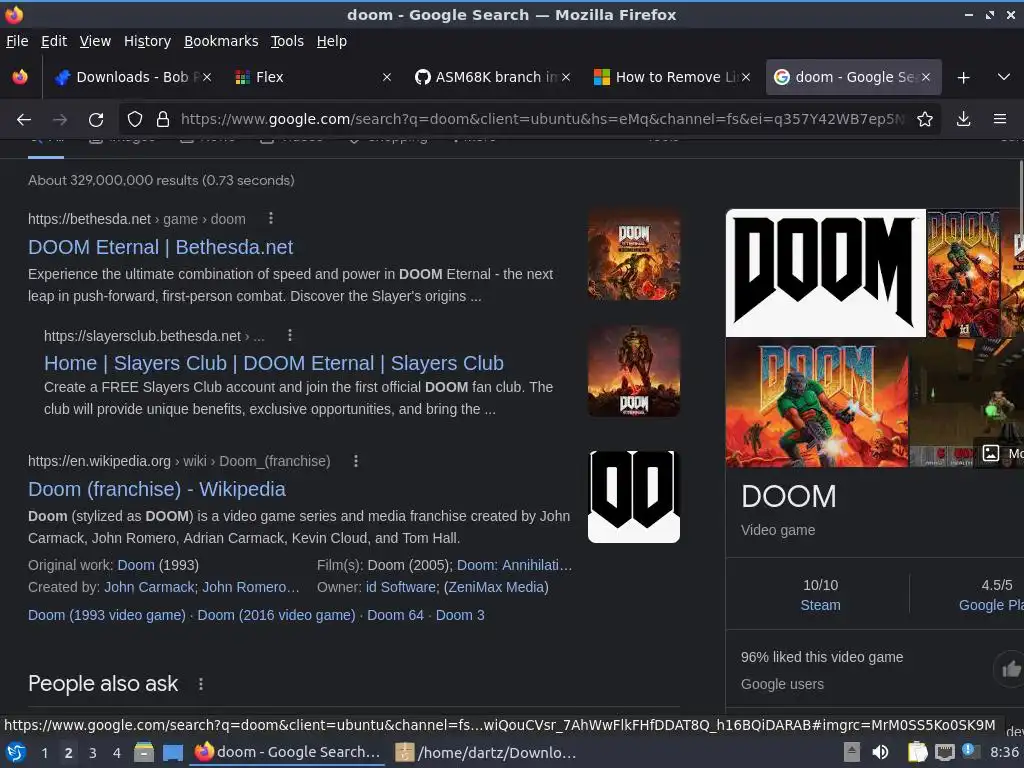Open classic Doom cover art image in knowledge panel
Screen dimensions: 1024x768
coord(817,403)
